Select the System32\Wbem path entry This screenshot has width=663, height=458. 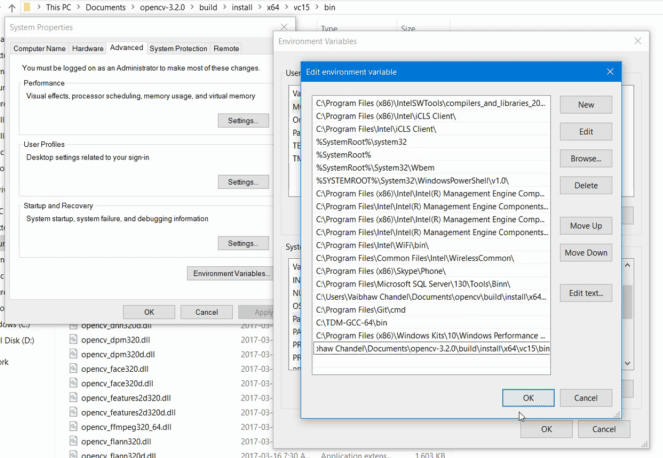[x=432, y=168]
